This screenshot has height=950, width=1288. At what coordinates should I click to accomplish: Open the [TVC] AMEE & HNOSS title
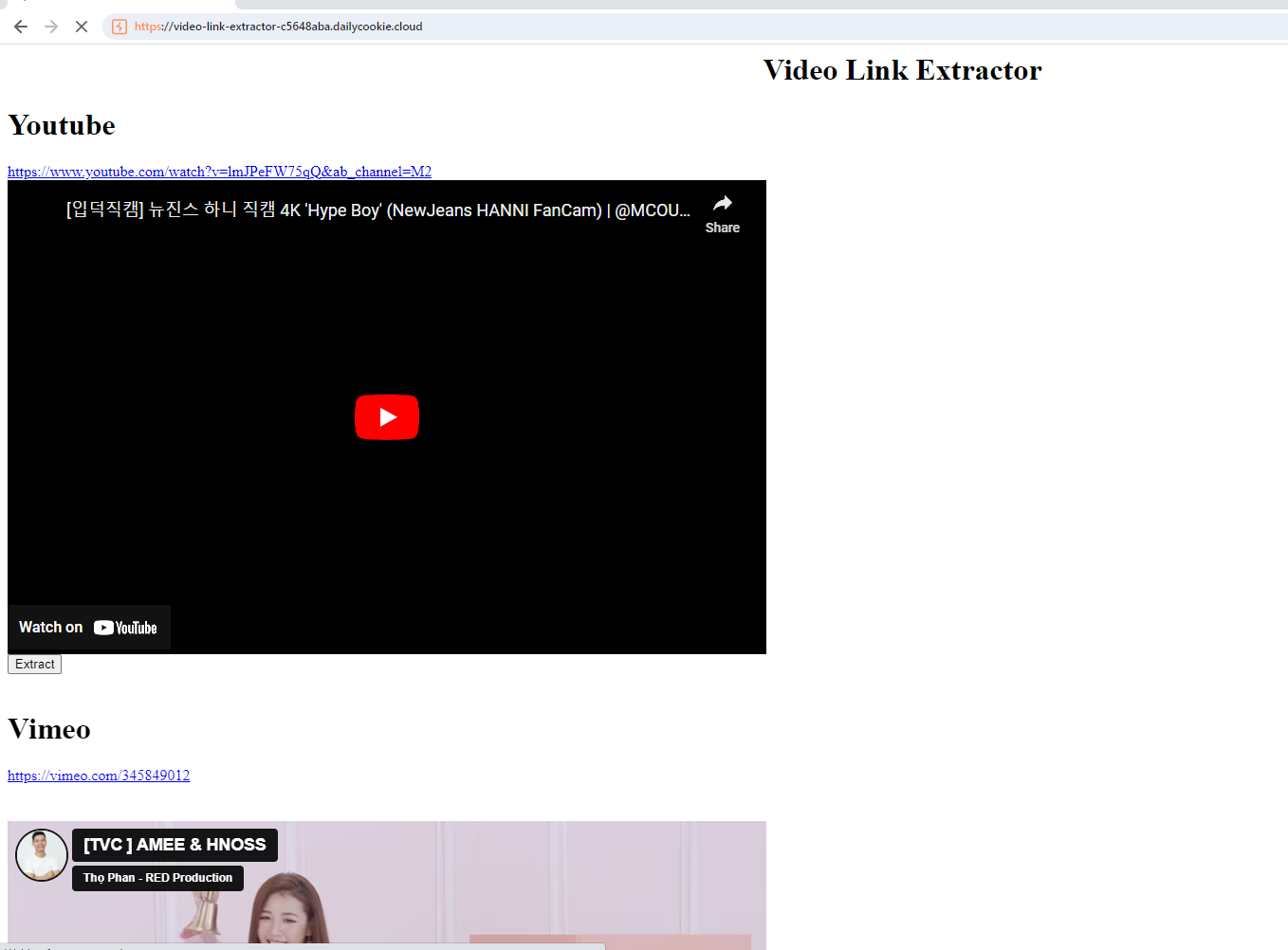(175, 845)
